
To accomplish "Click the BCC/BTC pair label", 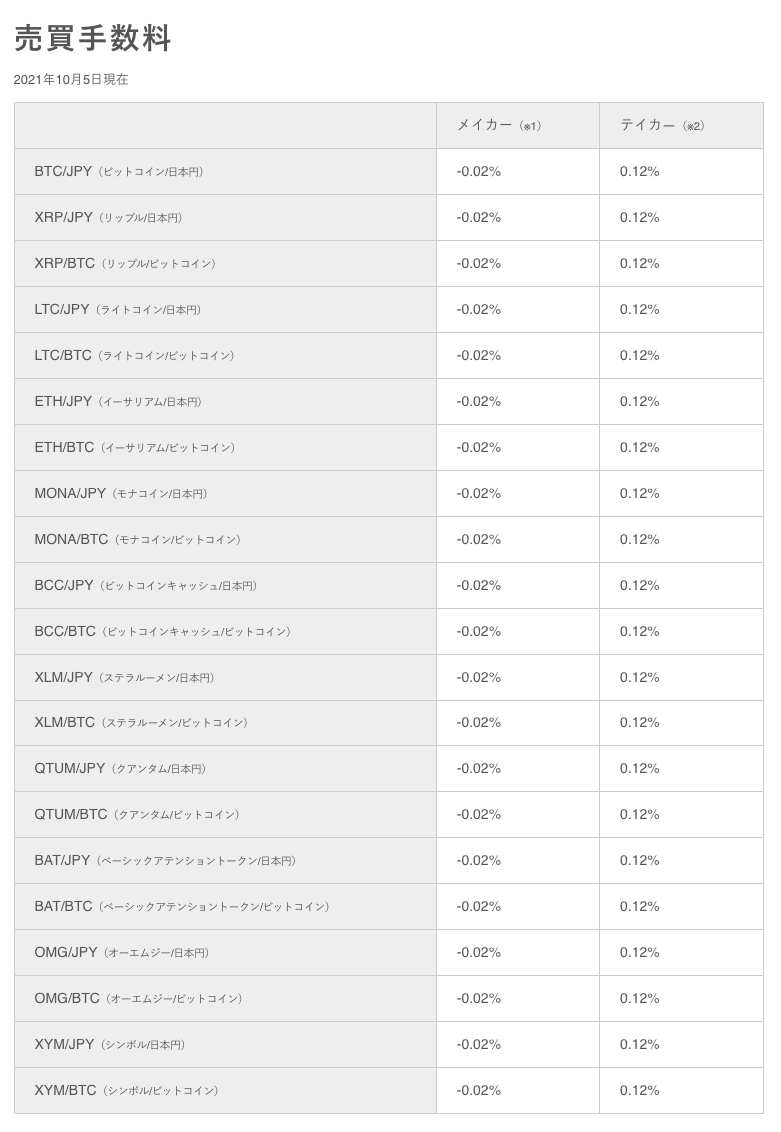I will [x=162, y=632].
